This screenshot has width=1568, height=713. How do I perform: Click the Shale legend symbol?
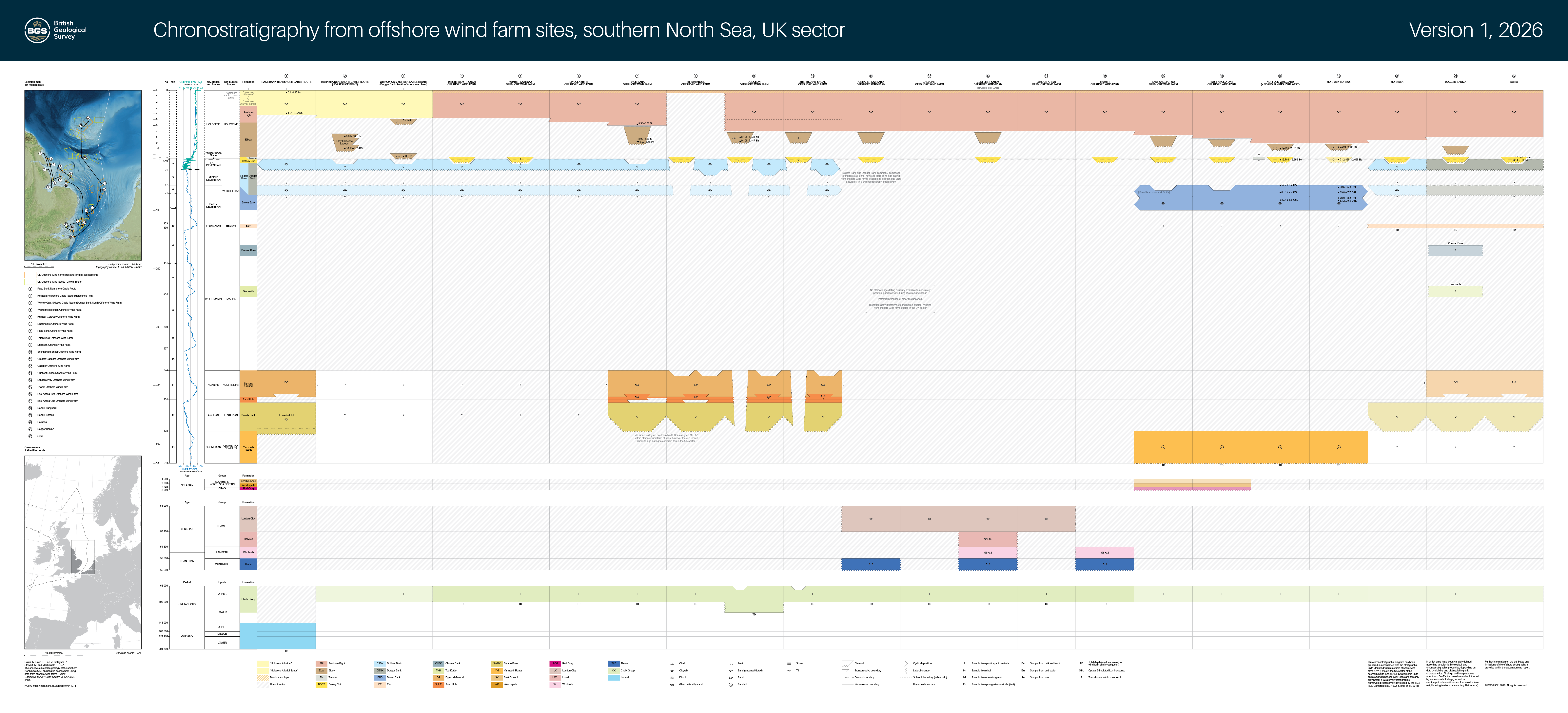789,664
